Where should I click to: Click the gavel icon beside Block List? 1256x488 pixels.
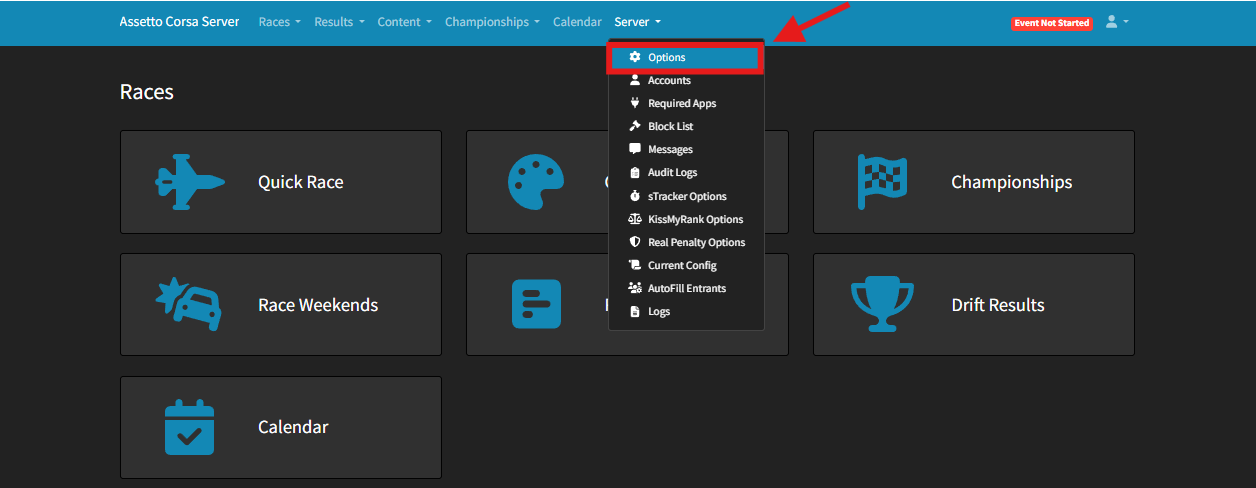pyautogui.click(x=635, y=126)
